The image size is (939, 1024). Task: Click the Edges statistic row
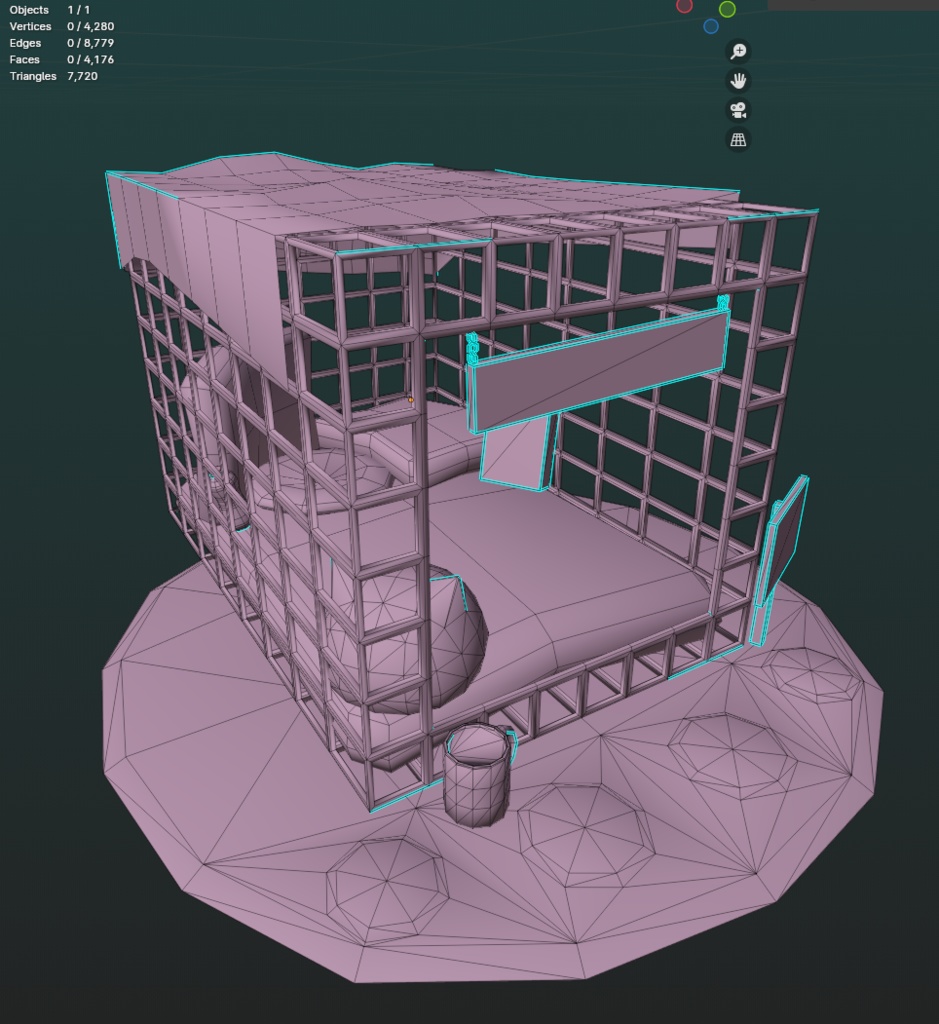48,43
